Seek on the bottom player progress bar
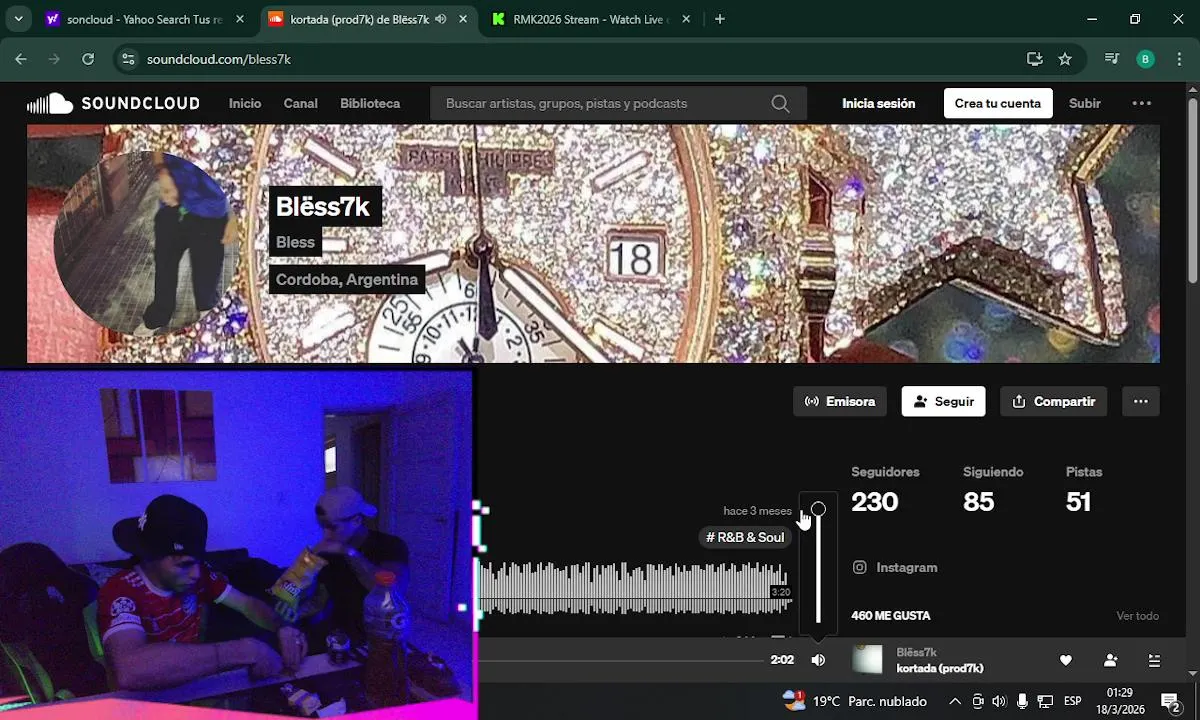The width and height of the screenshot is (1200, 720). (x=621, y=660)
